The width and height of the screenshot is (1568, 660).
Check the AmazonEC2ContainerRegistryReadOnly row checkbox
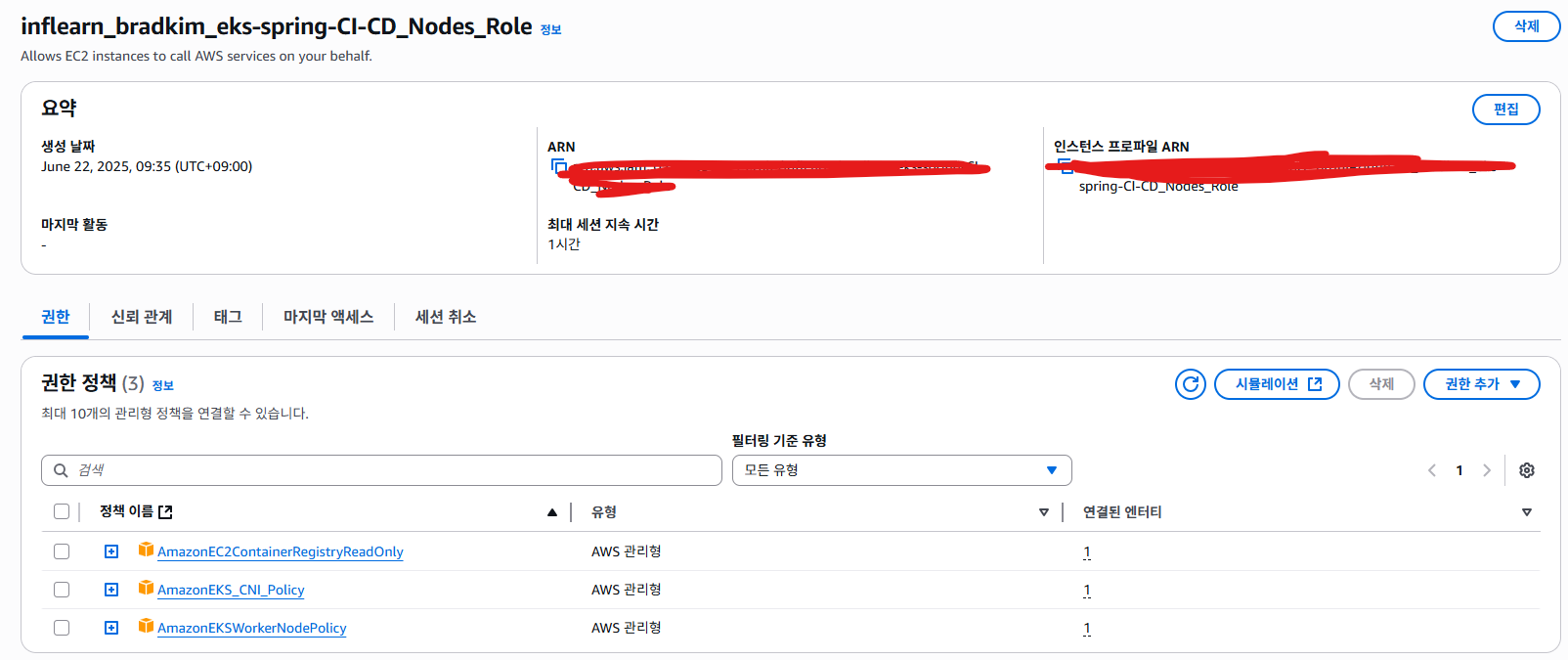[62, 551]
